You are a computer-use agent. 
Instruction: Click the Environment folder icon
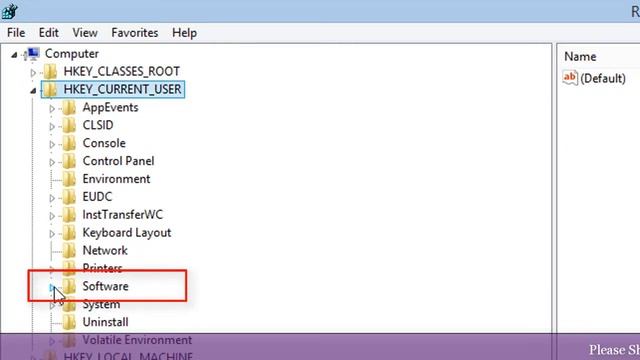coord(69,179)
